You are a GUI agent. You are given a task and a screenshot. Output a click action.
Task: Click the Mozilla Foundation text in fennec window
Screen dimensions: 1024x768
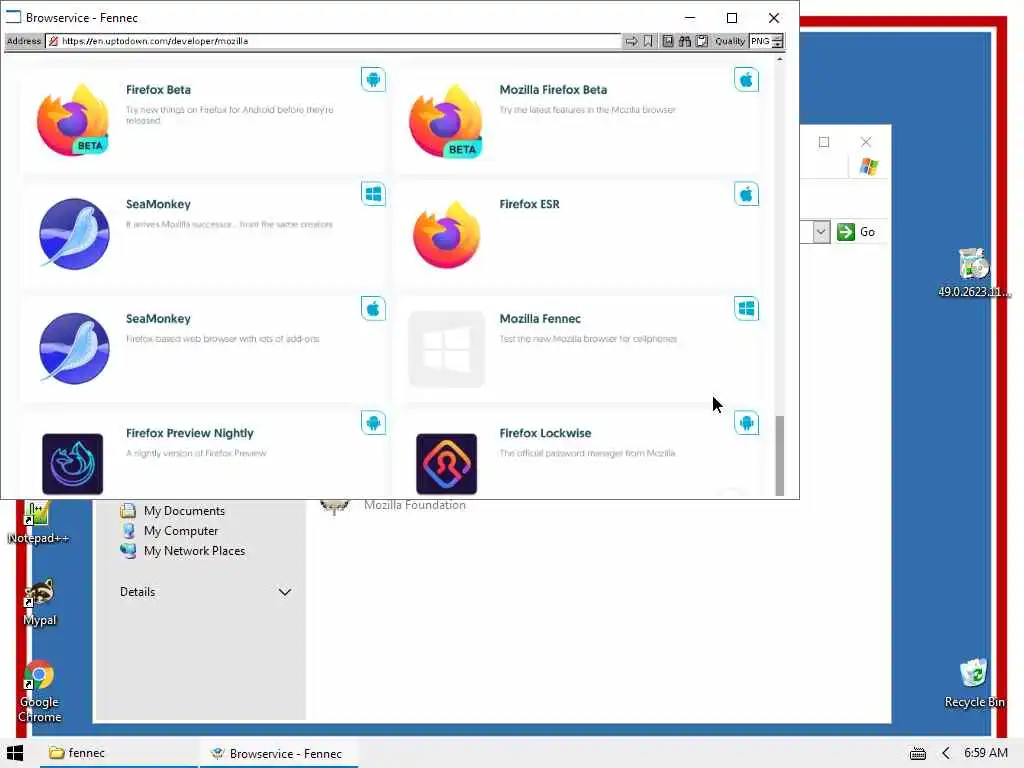pos(415,505)
